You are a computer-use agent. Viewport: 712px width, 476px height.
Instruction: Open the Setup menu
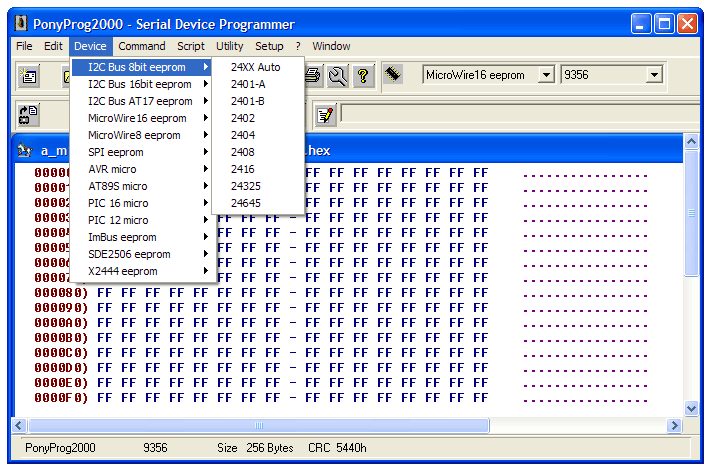269,46
